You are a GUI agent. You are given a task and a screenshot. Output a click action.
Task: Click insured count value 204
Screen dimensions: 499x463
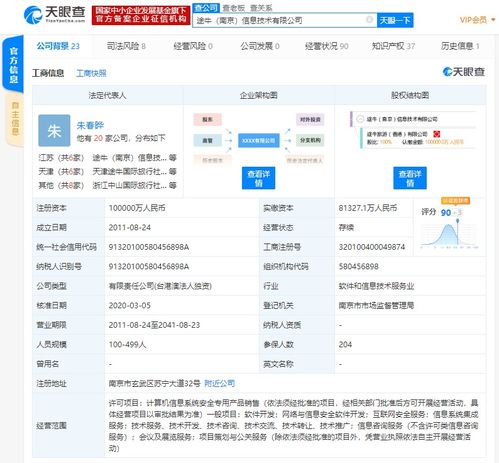pyautogui.click(x=345, y=344)
